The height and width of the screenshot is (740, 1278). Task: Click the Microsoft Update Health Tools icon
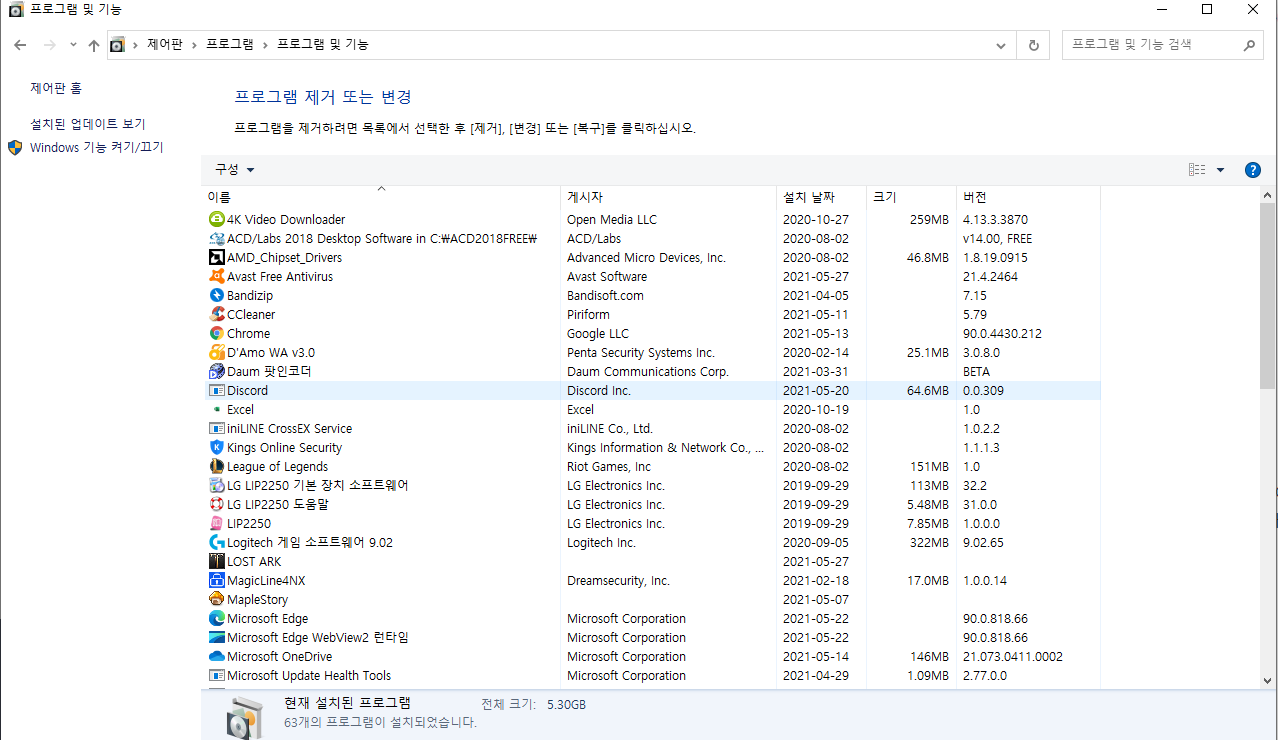217,675
